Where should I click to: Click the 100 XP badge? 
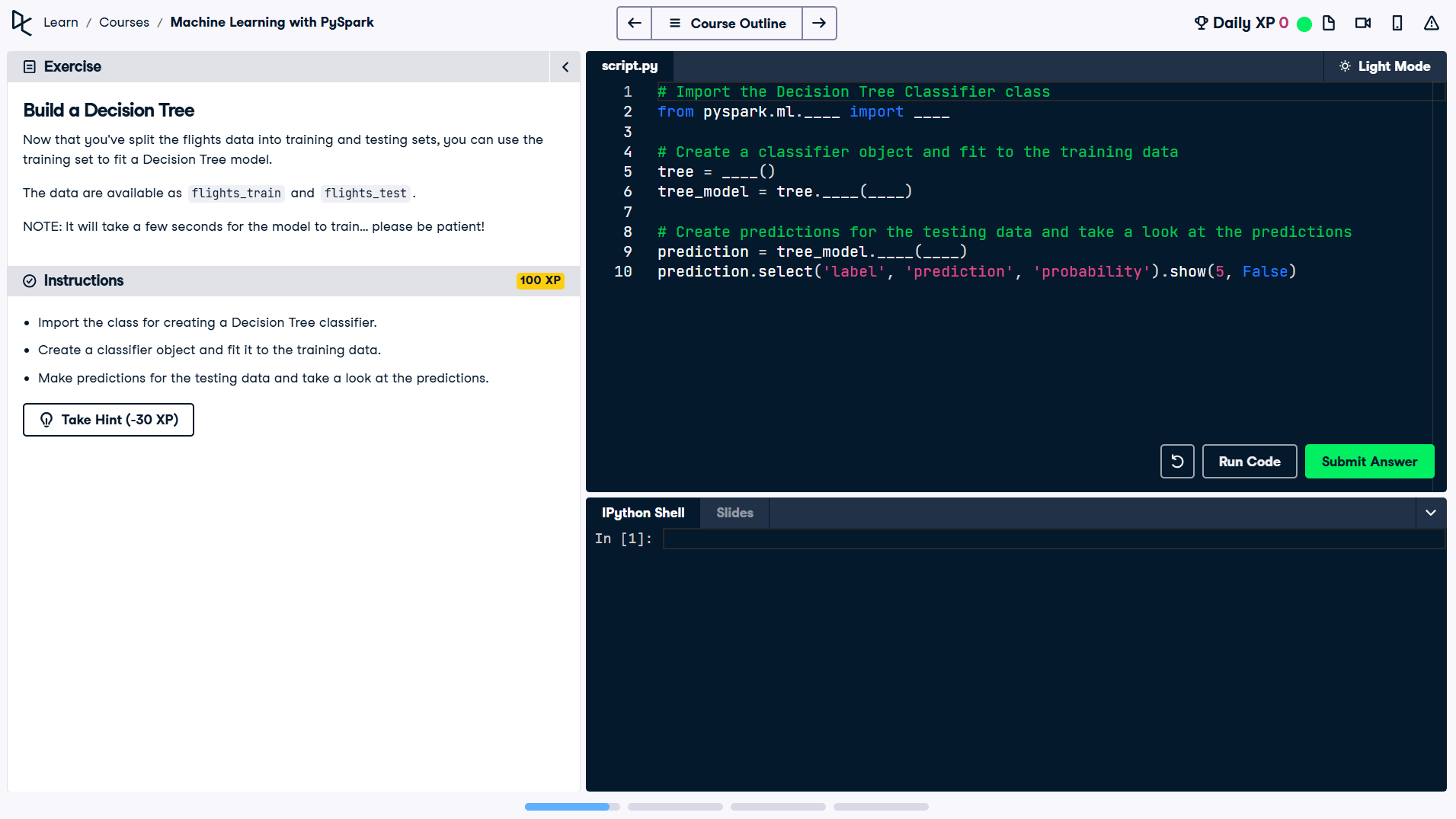540,280
